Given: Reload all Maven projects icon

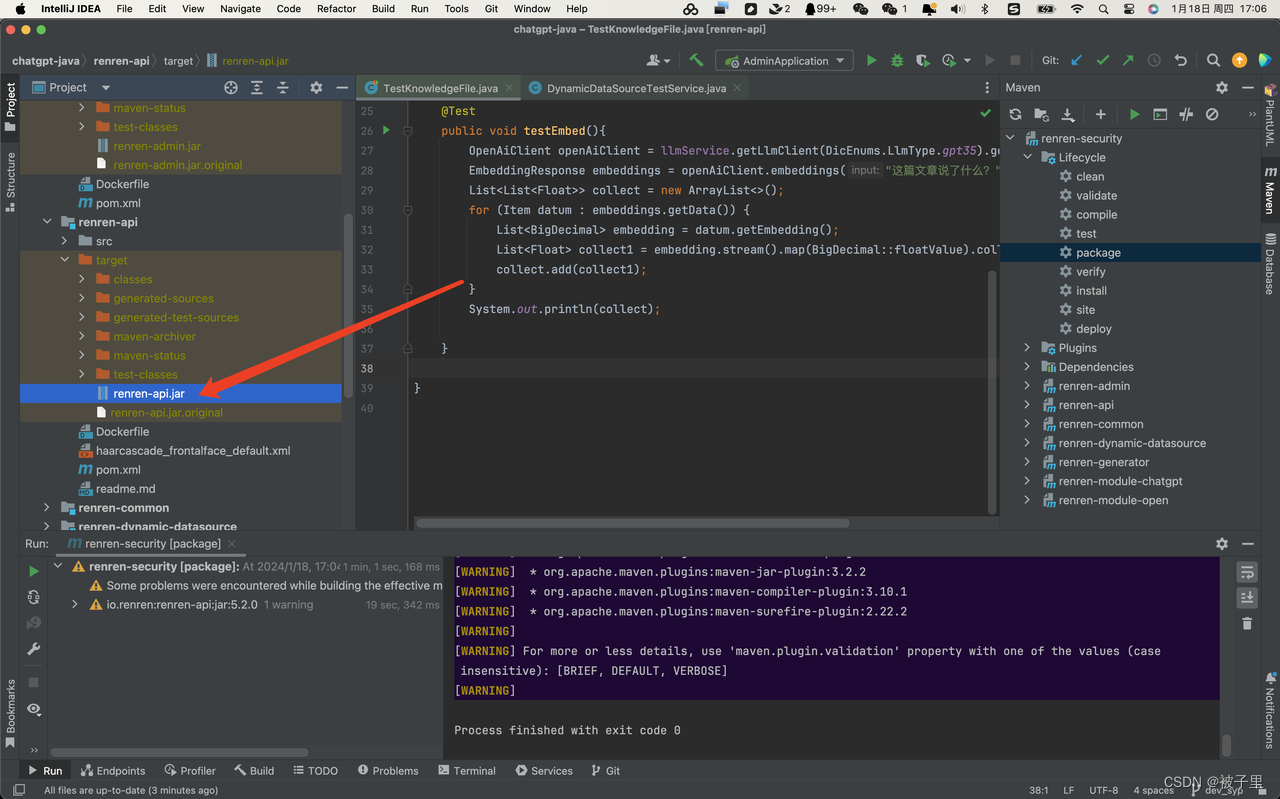Looking at the screenshot, I should point(1015,114).
